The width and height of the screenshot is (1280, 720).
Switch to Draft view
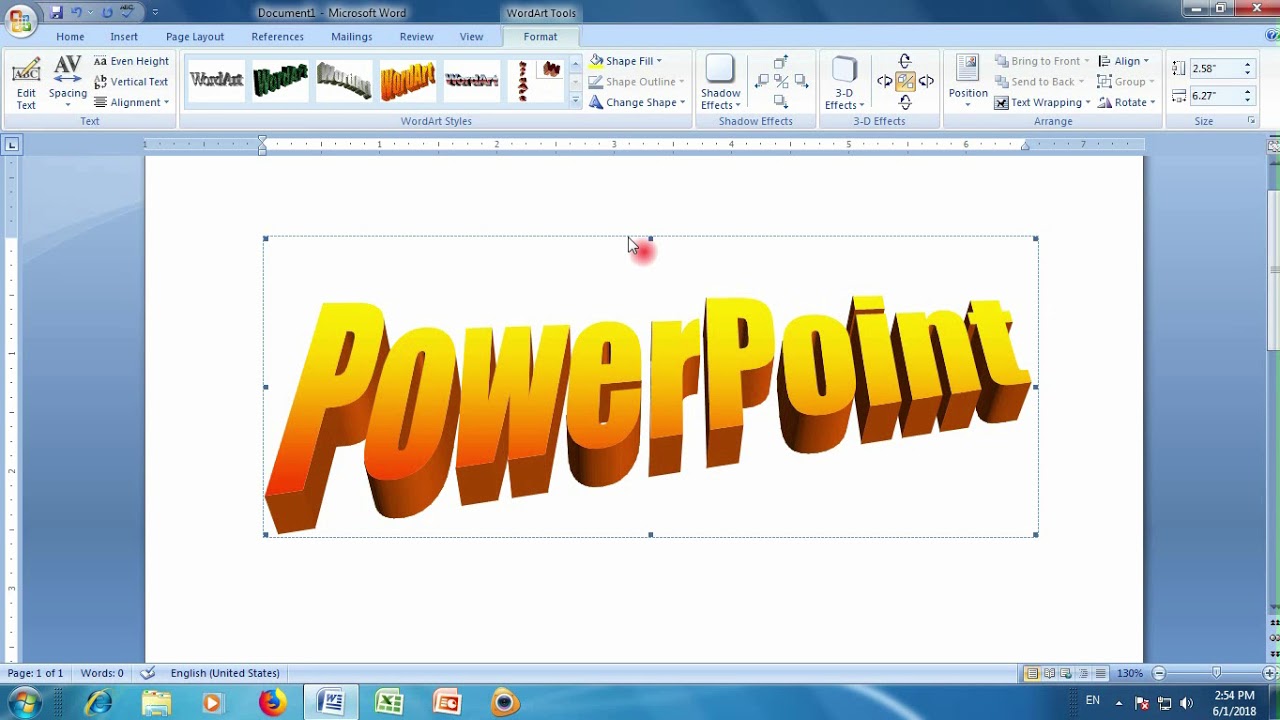(1100, 673)
